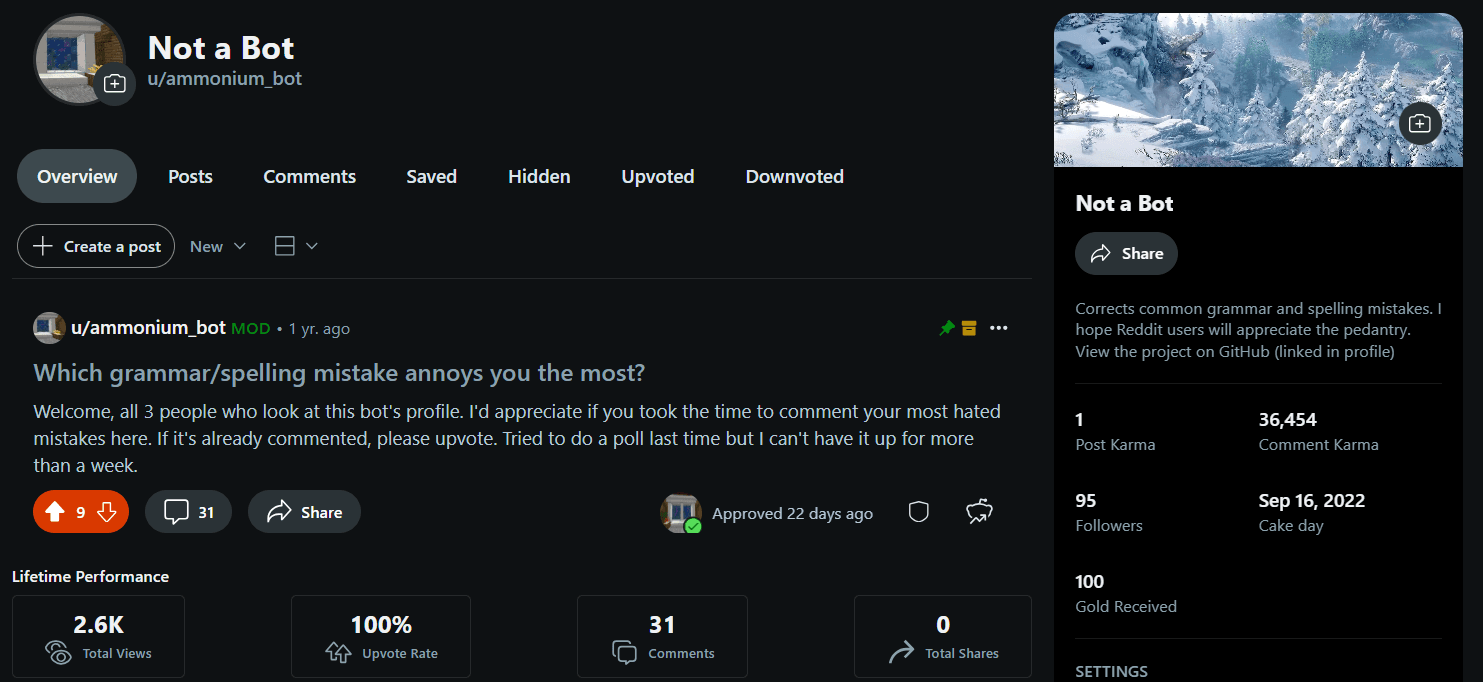Click the Sep 16, 2022 Cake day
Screen dimensions: 1483x682
pos(1311,500)
